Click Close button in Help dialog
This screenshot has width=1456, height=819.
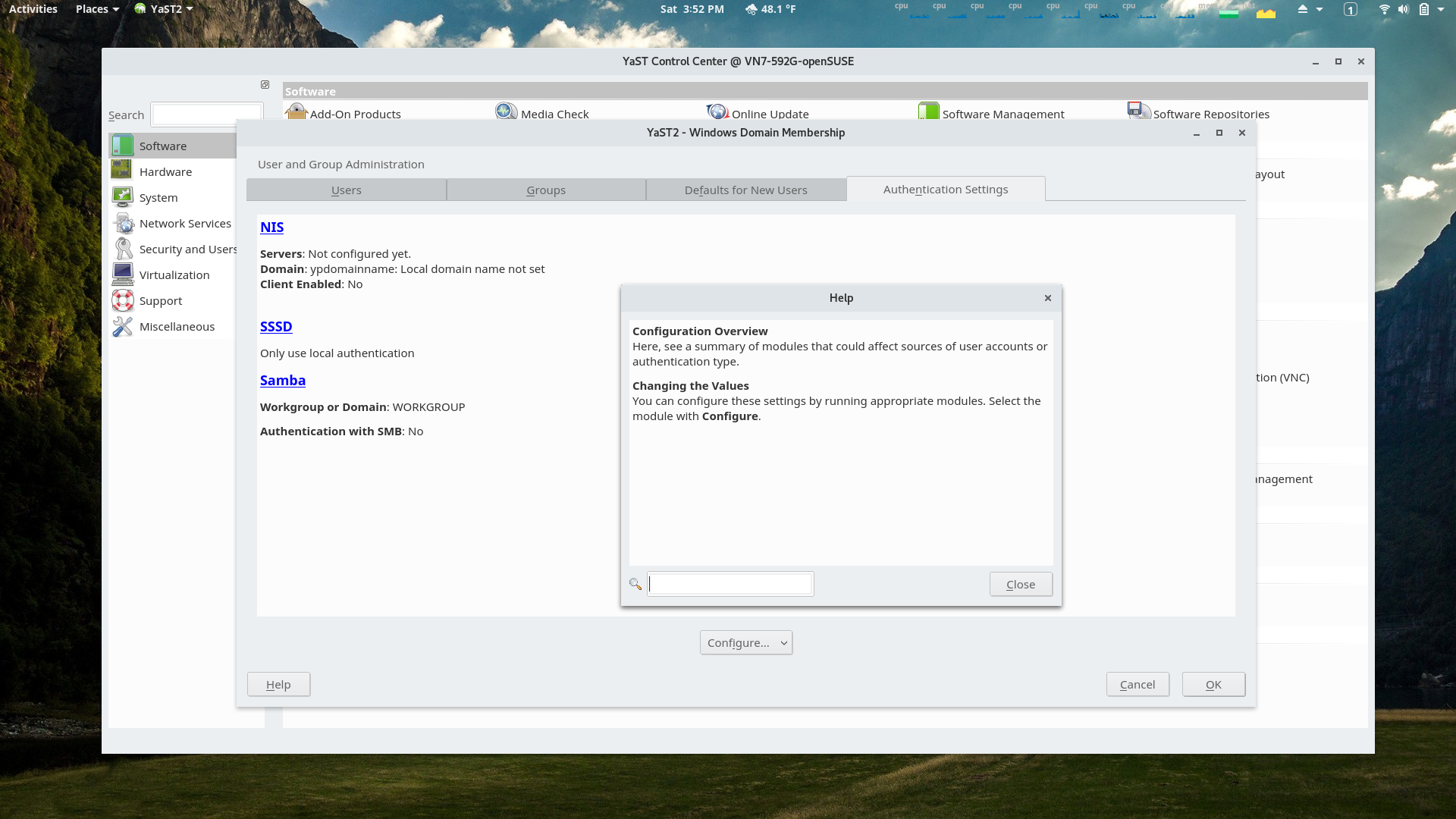click(1021, 584)
